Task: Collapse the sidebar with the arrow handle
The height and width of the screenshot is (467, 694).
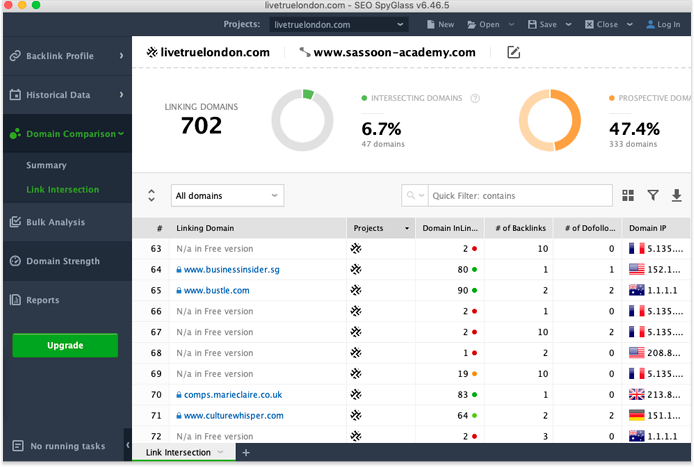Action: tap(128, 445)
